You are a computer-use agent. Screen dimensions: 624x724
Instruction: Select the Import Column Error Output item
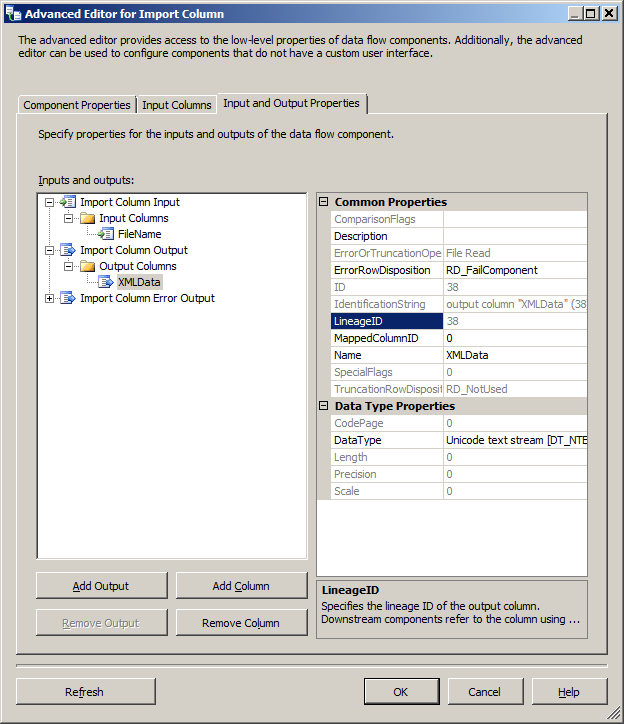point(147,298)
